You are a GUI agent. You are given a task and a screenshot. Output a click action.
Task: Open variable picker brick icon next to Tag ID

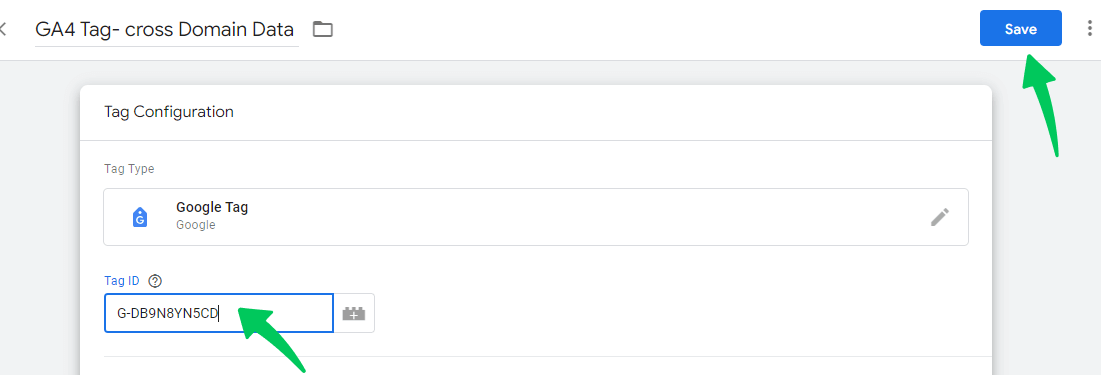tap(354, 313)
